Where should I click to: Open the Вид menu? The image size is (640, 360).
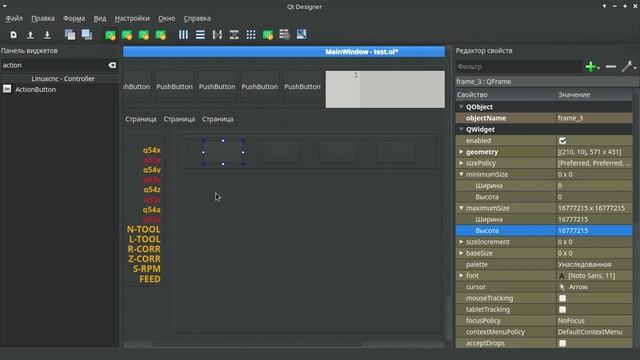click(x=100, y=18)
